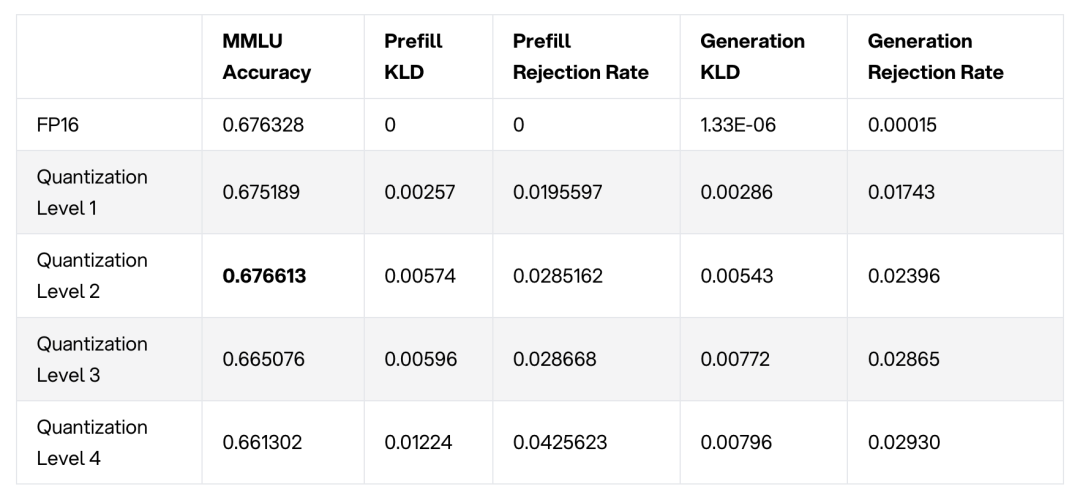
Task: Select the Quantization Level 1 row label
Action: click(92, 192)
